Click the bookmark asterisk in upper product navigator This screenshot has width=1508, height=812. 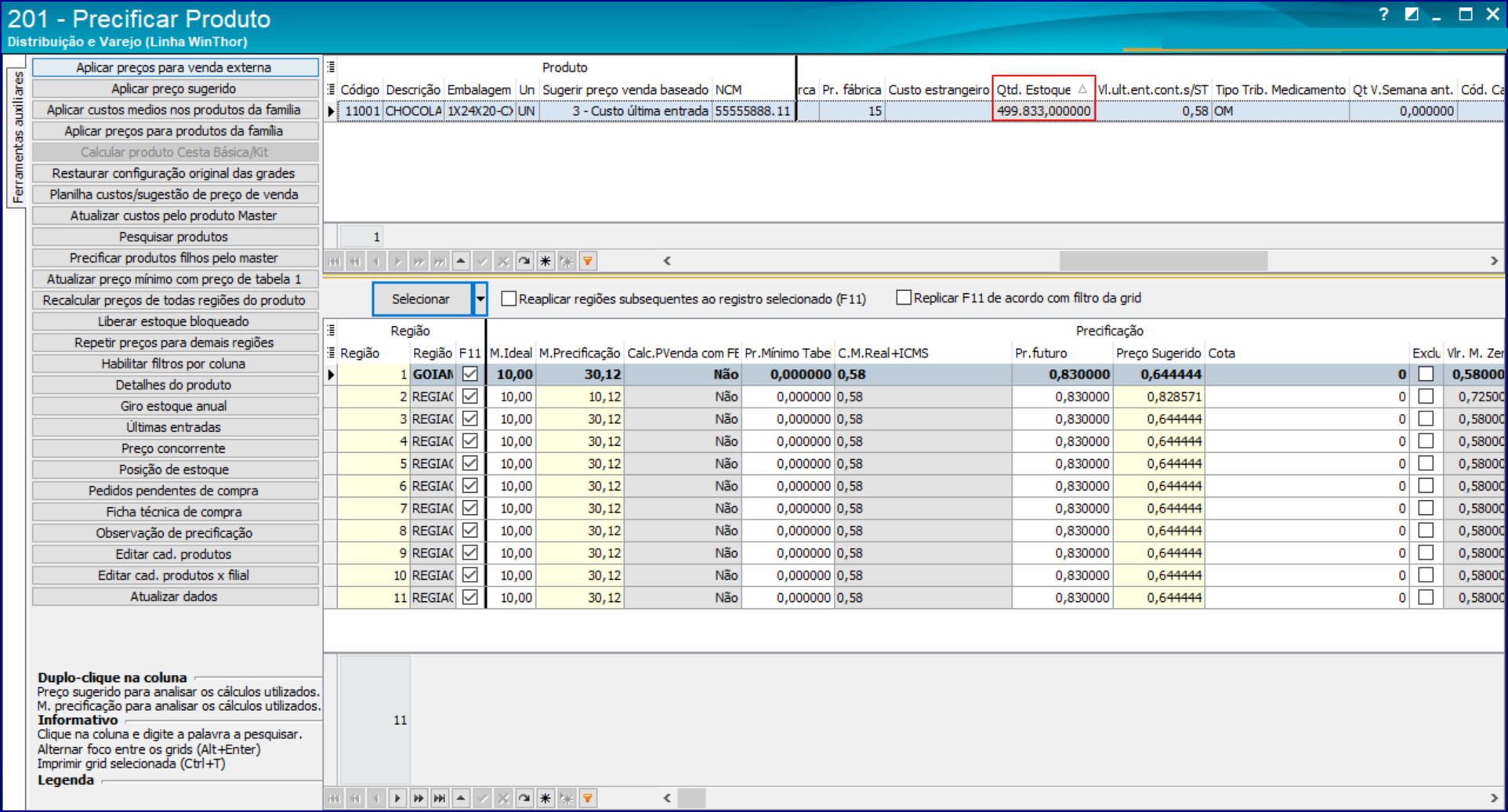coord(546,261)
